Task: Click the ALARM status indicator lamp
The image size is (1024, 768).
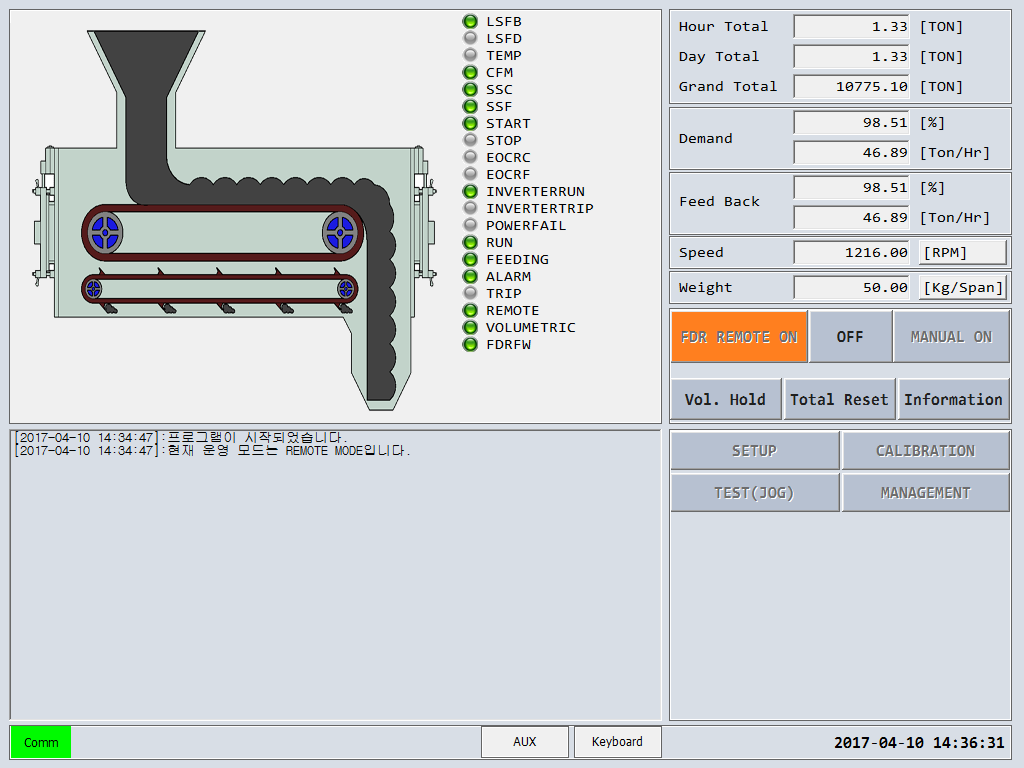Action: (x=470, y=276)
